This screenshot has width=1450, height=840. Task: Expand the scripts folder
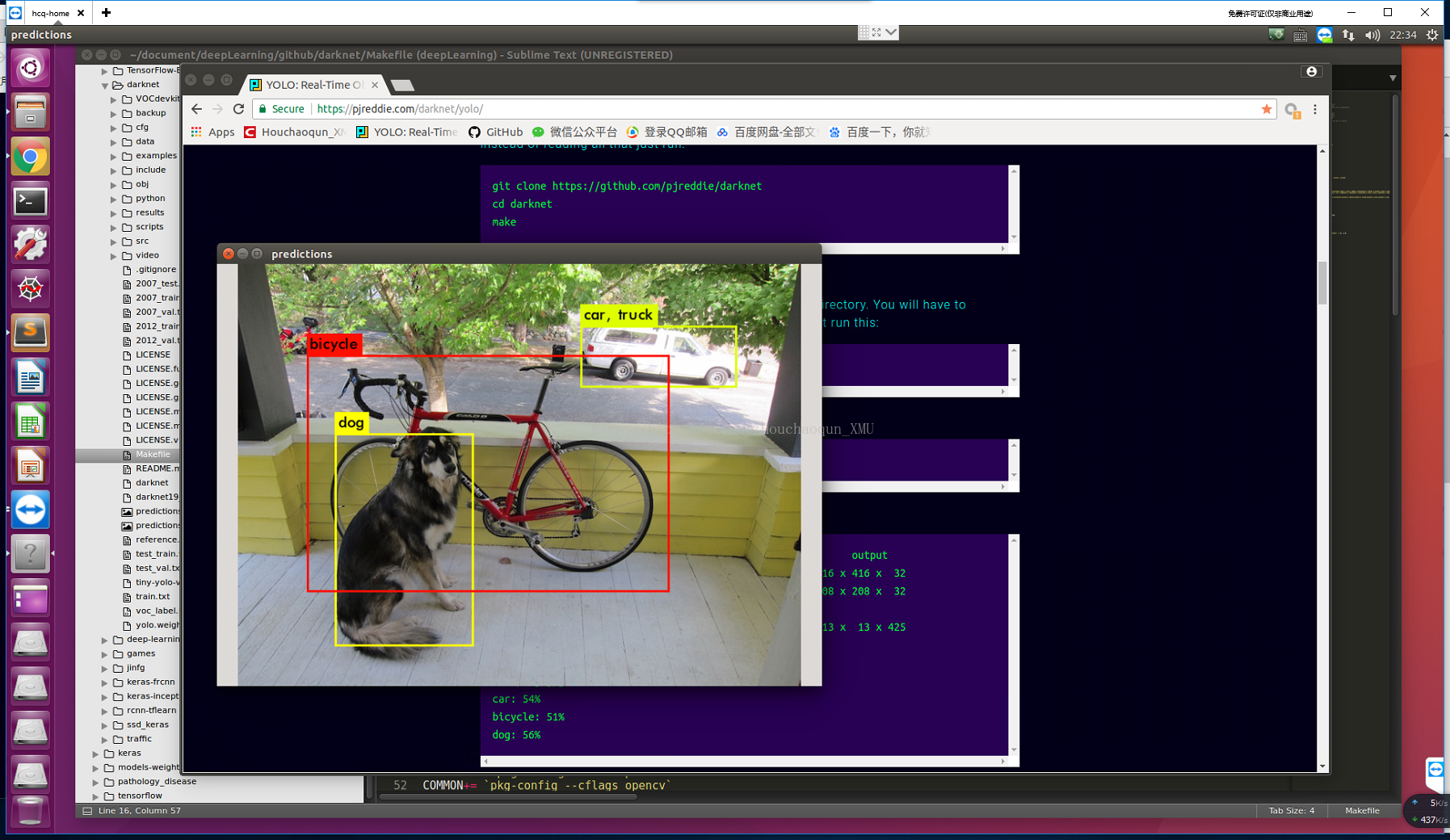point(114,227)
